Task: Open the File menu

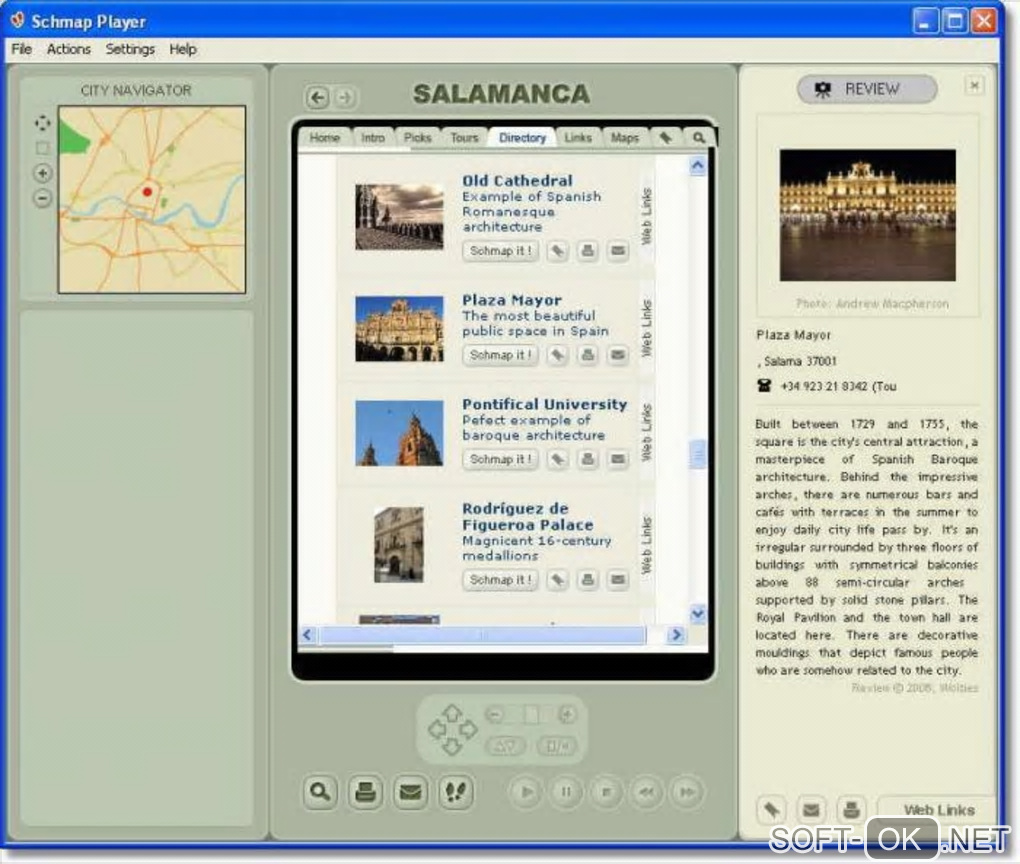Action: click(21, 49)
